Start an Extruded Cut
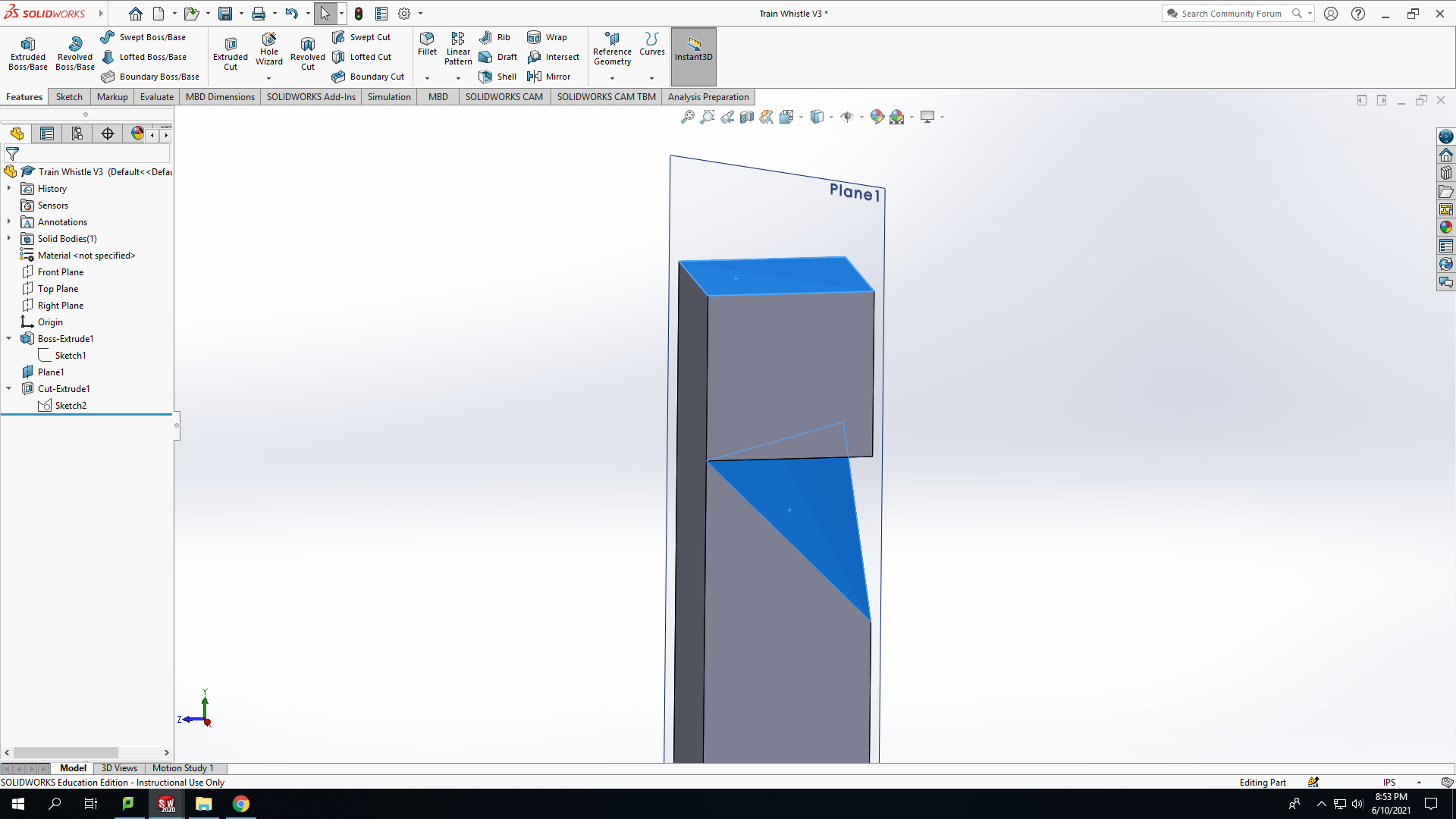The height and width of the screenshot is (819, 1456). [231, 53]
